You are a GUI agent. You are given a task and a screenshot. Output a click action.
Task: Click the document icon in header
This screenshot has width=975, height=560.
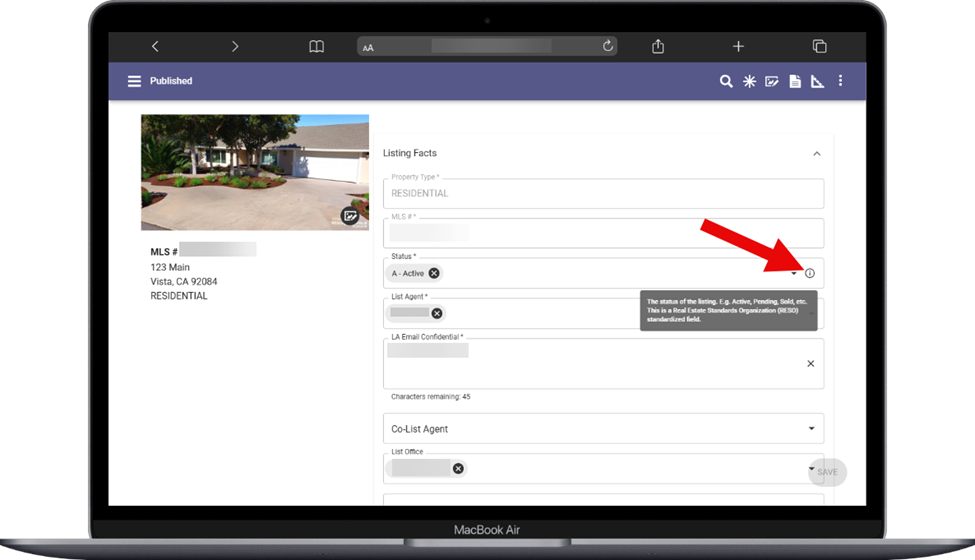coord(795,81)
